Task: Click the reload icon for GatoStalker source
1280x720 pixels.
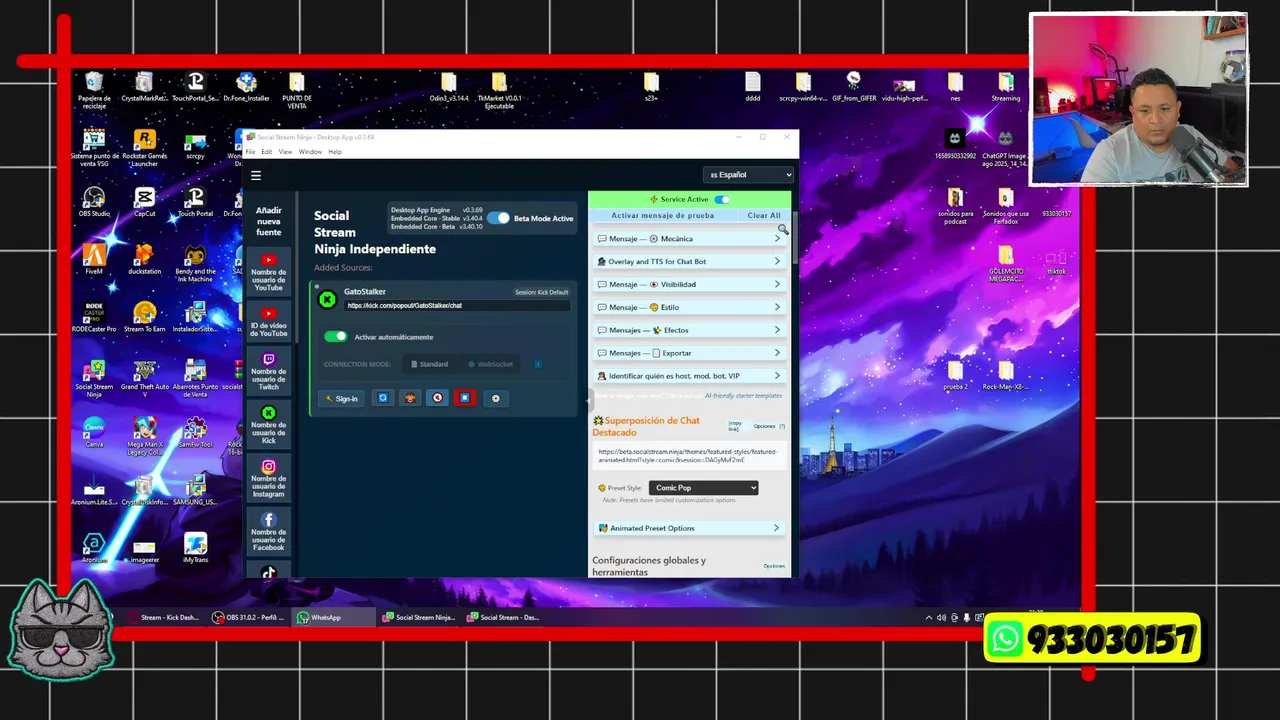Action: point(382,398)
